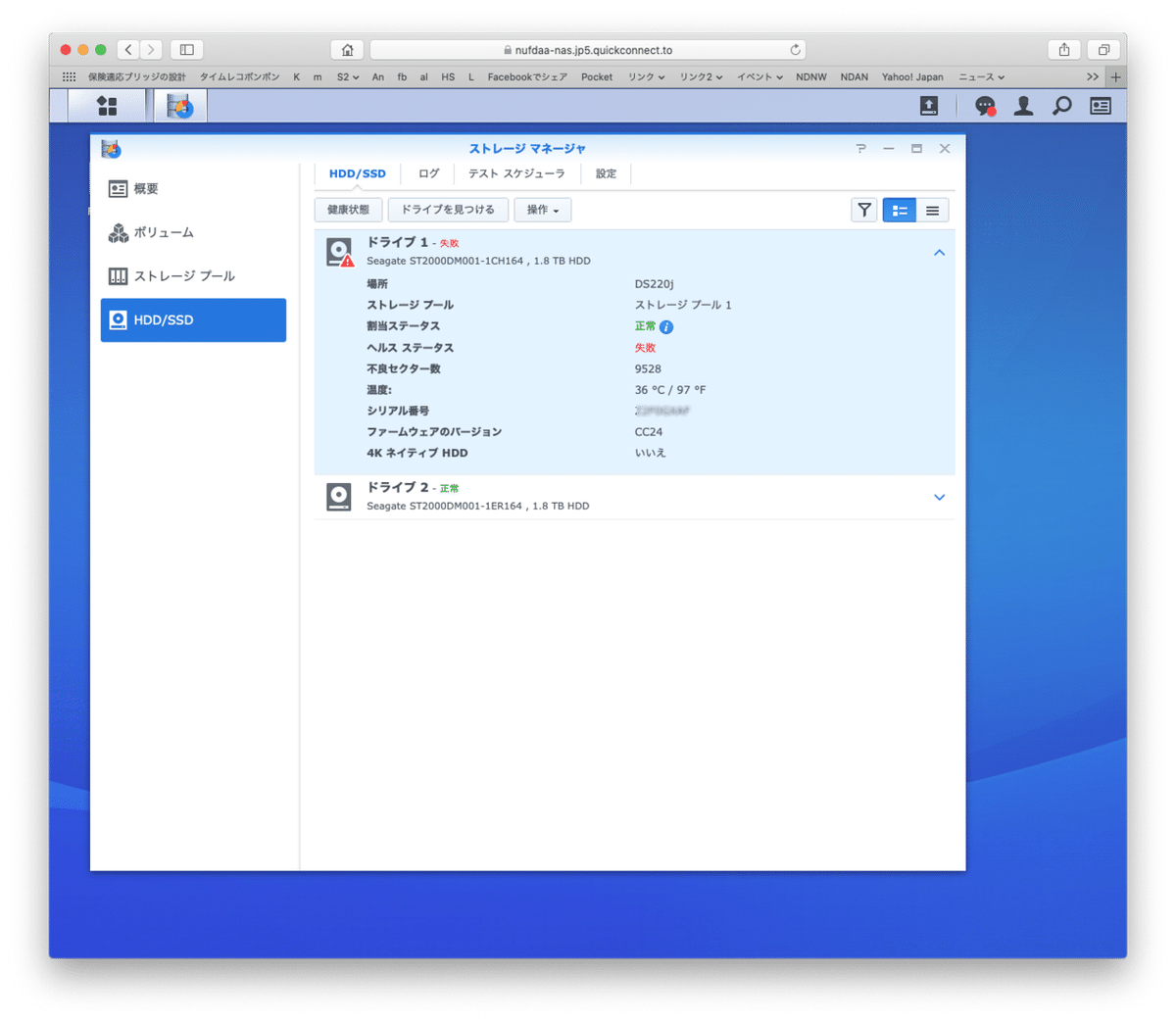Open the NDNW bookmark
This screenshot has height=1023, width=1176.
pos(811,76)
